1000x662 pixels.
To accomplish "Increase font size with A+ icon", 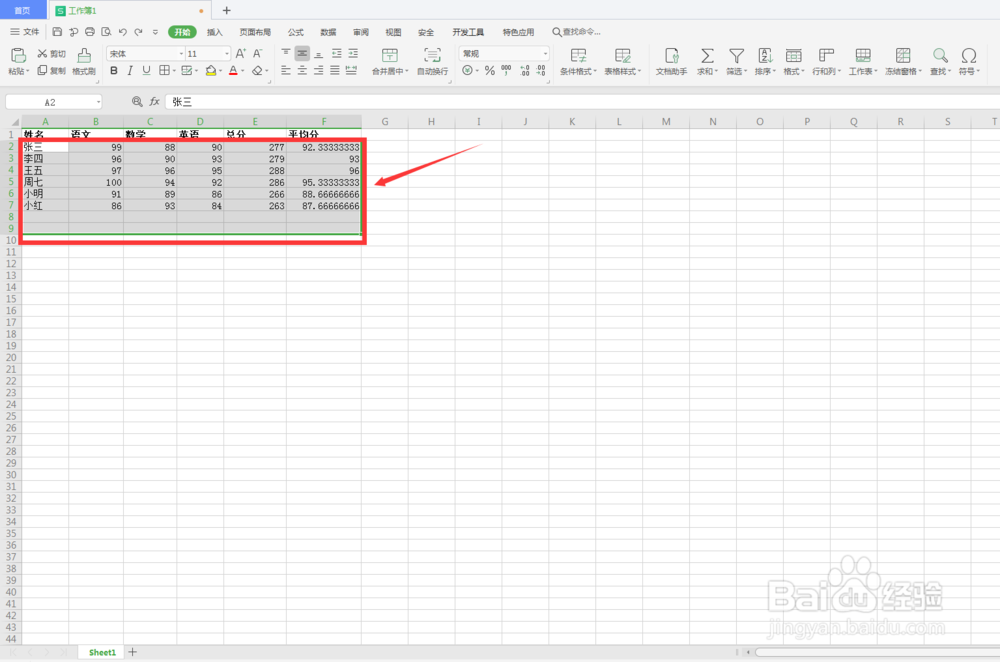I will [240, 54].
